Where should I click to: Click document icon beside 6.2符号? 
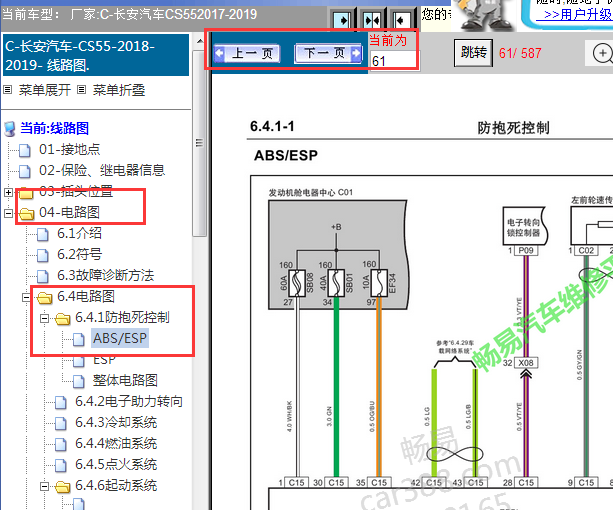[x=43, y=256]
